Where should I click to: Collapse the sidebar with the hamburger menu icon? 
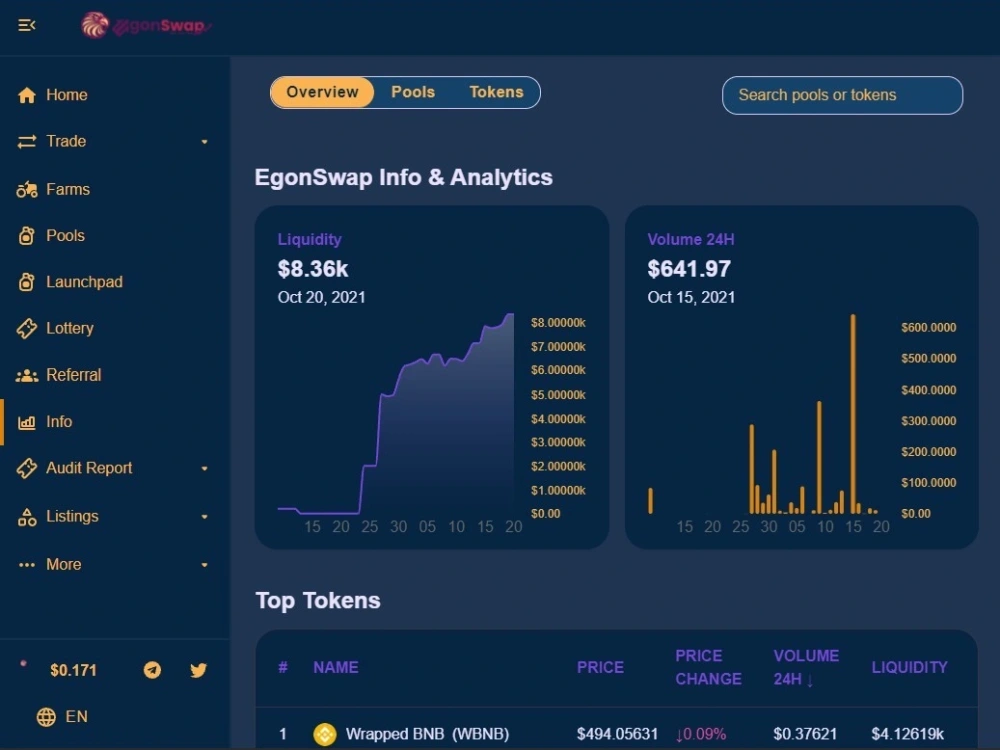(26, 25)
